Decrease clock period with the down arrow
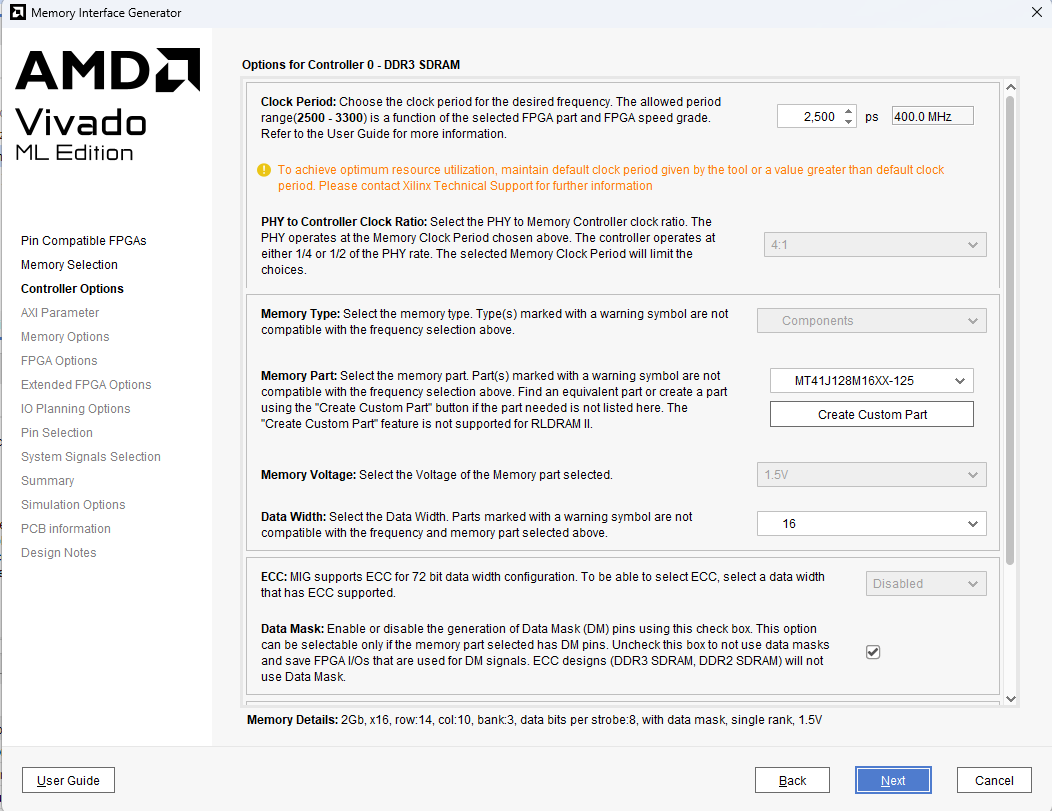The width and height of the screenshot is (1052, 811). coord(849,121)
